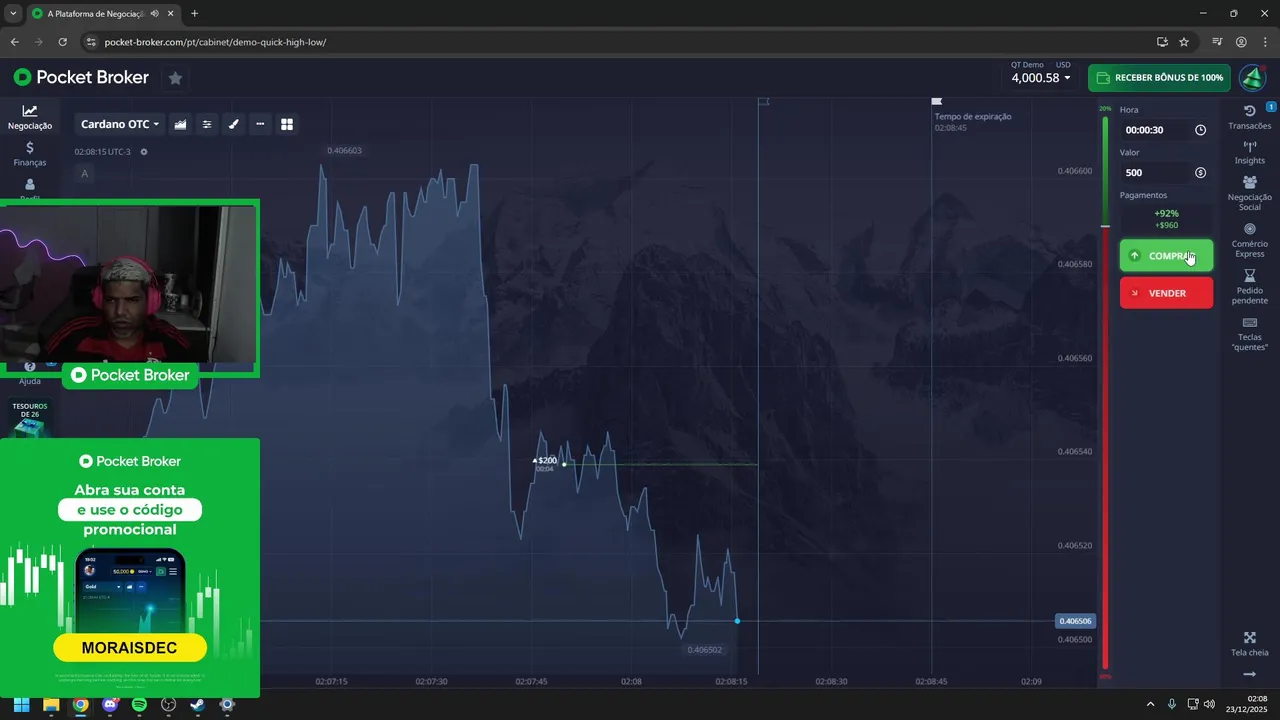Image resolution: width=1280 pixels, height=720 pixels.
Task: Click the trader sentiment green-red bar
Action: [x=1105, y=393]
